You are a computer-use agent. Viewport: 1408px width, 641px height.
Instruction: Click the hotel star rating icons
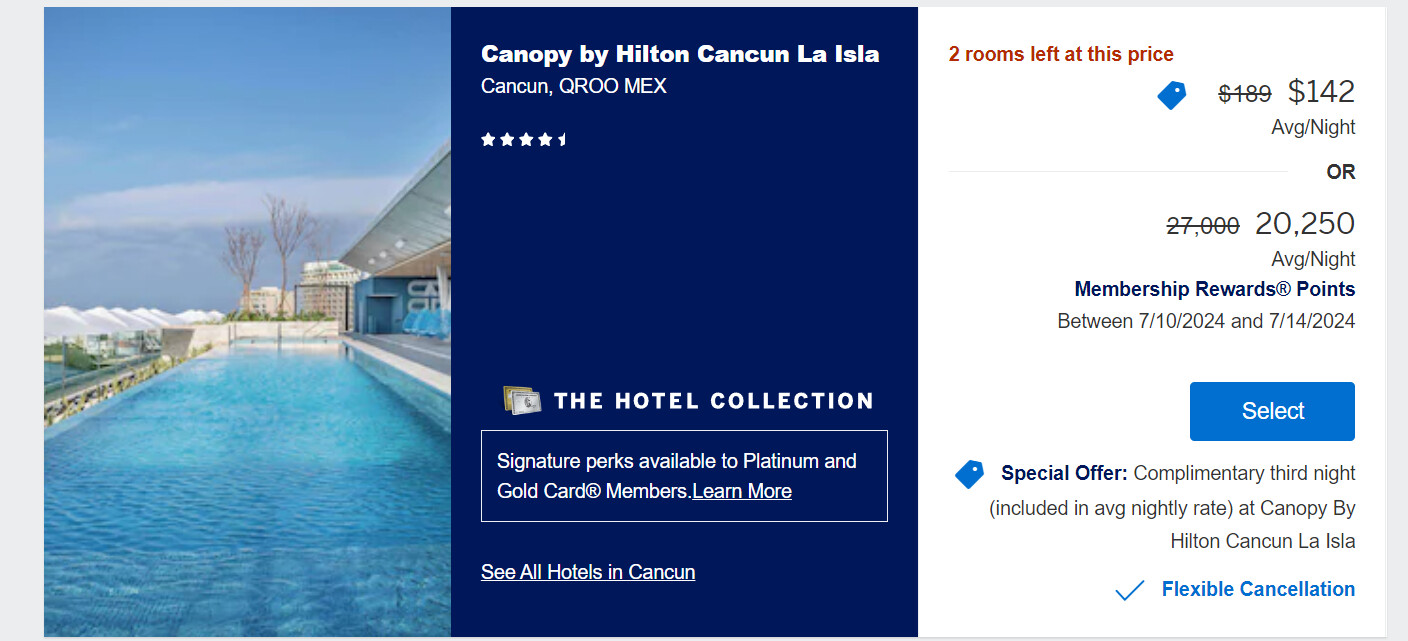point(523,140)
